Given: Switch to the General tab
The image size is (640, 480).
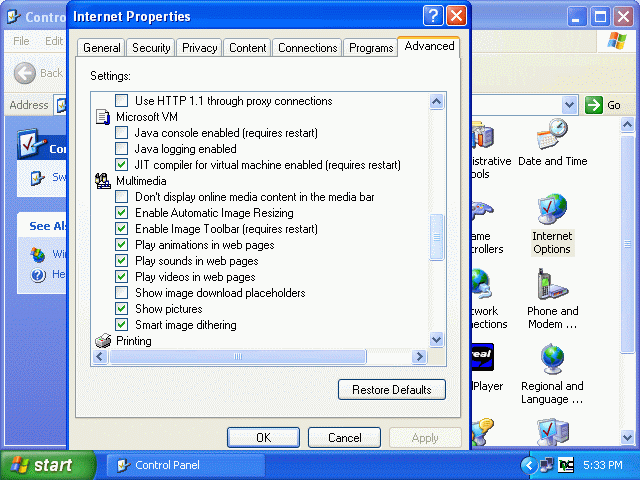Looking at the screenshot, I should tap(102, 48).
